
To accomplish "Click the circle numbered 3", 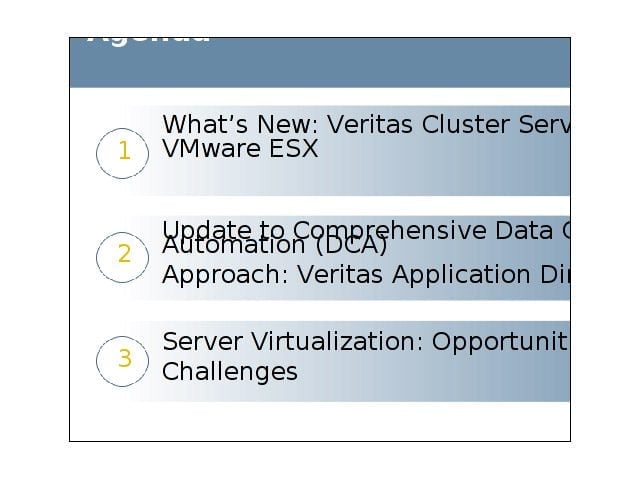I will (x=122, y=362).
